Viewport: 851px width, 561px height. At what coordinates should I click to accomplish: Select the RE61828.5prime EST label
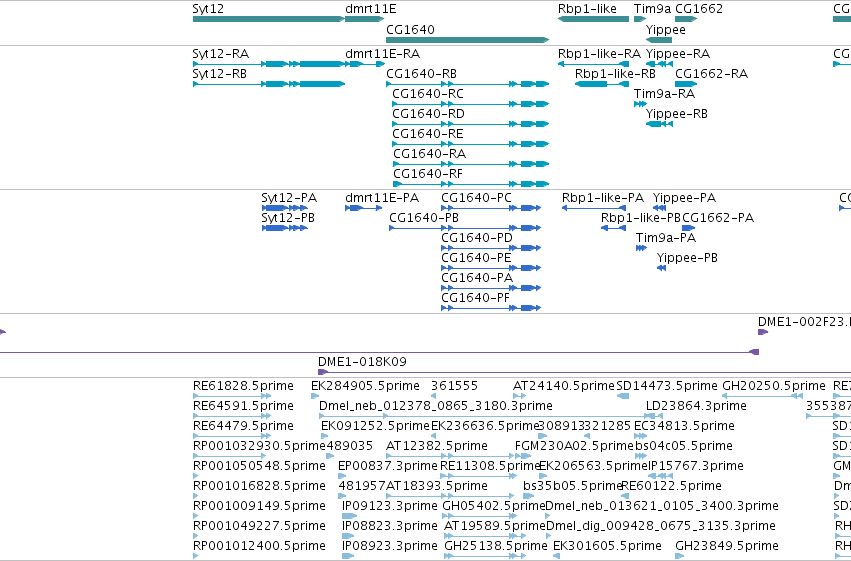[x=243, y=386]
